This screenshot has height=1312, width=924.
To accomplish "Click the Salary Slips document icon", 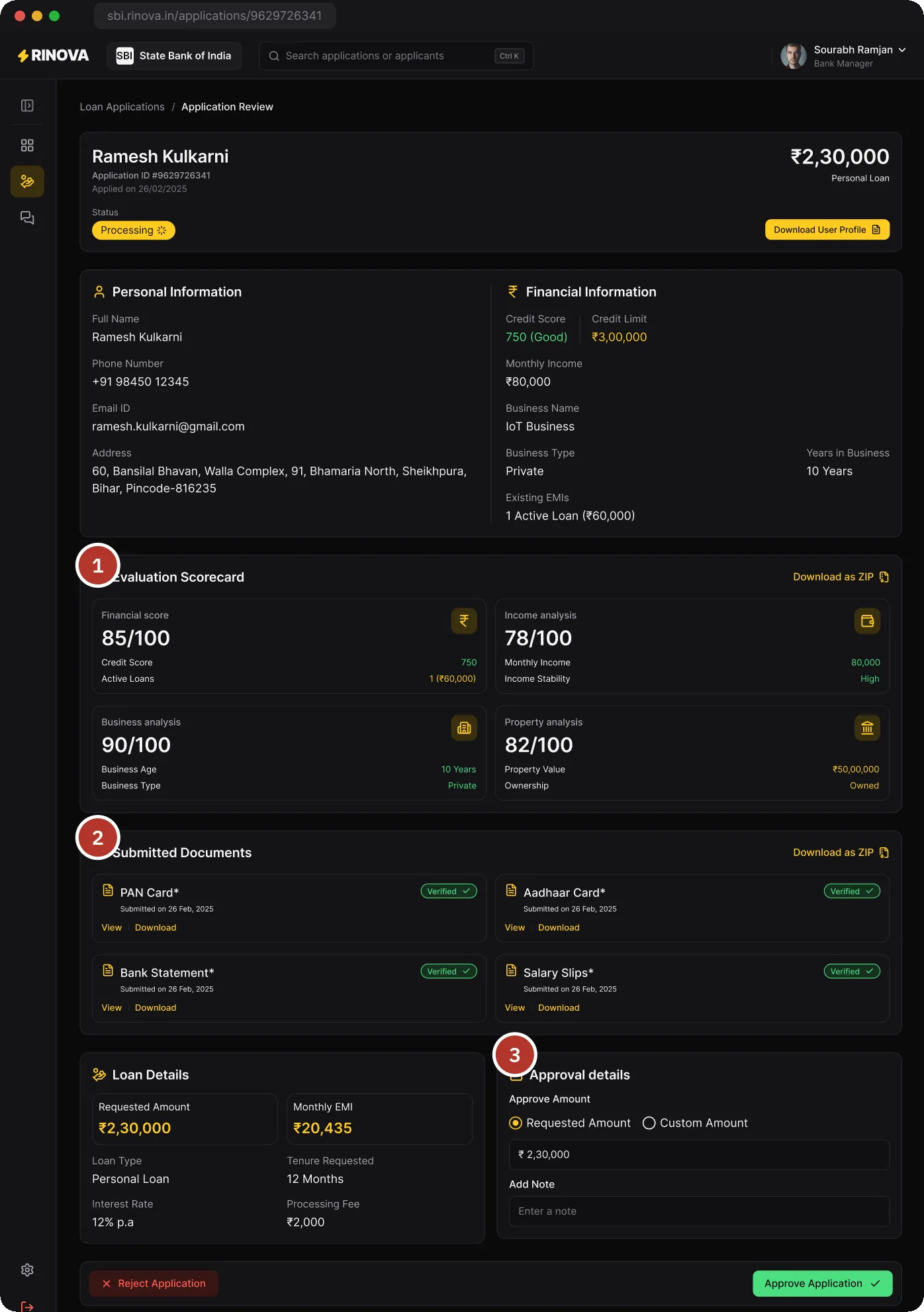I will pos(511,970).
